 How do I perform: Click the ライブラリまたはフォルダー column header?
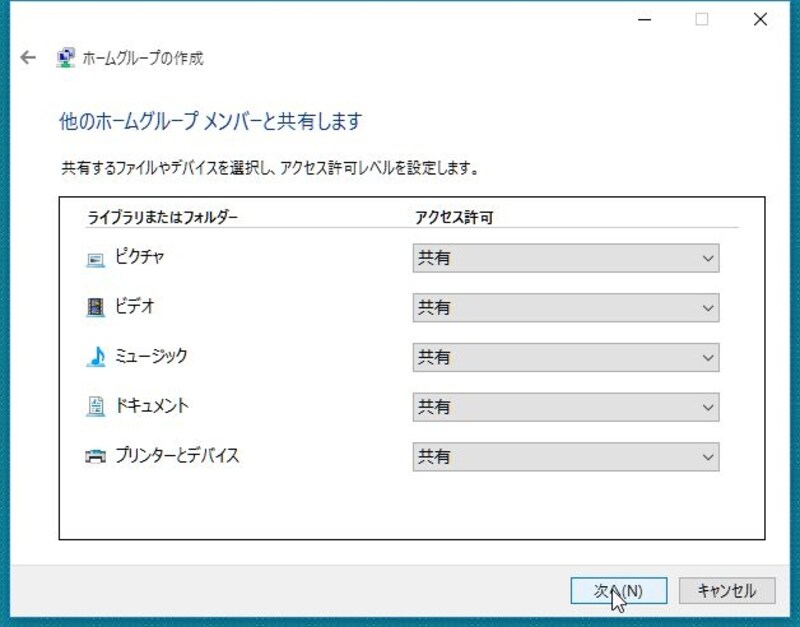[163, 216]
